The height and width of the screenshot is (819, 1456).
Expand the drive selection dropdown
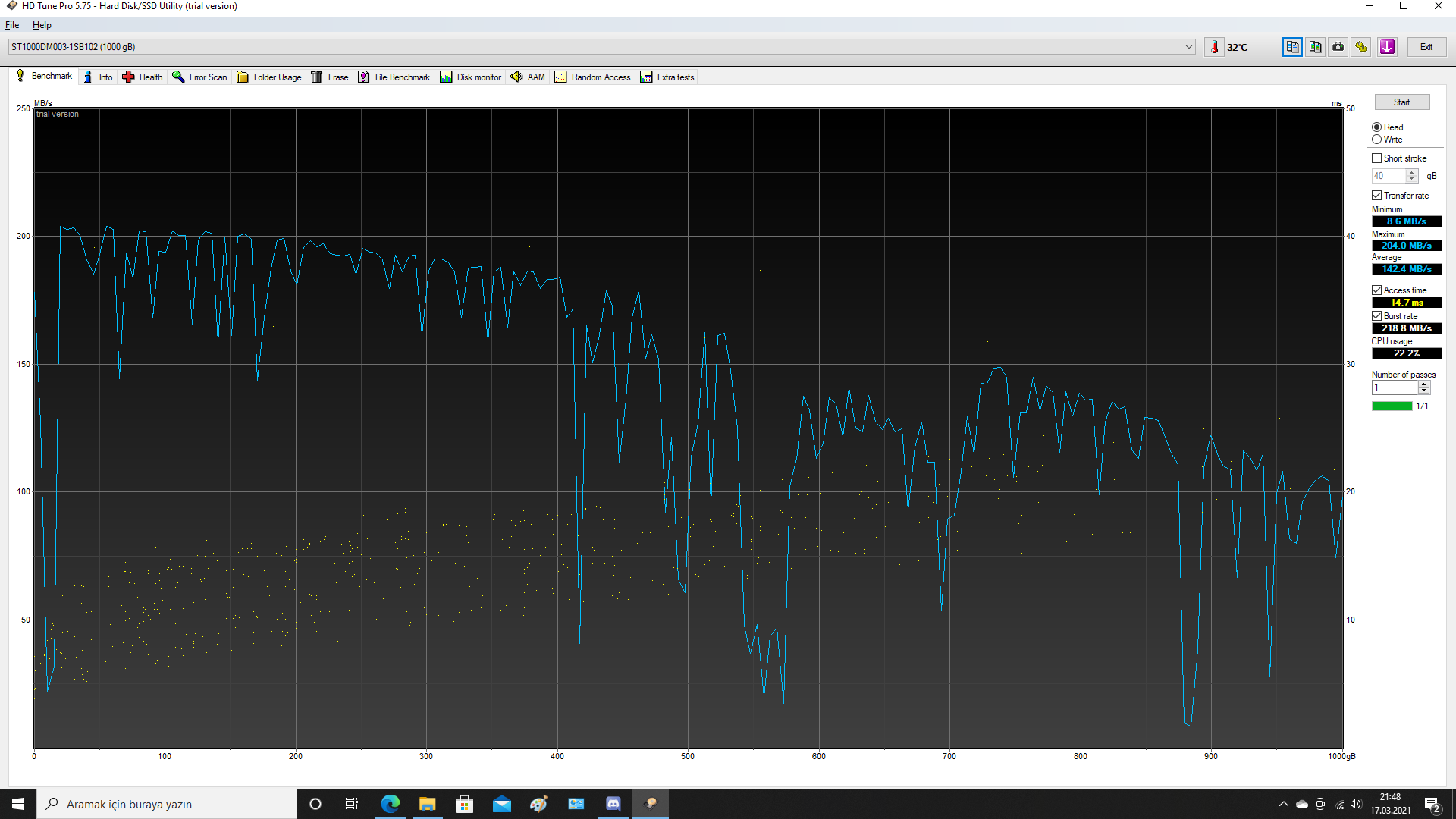pyautogui.click(x=1188, y=47)
